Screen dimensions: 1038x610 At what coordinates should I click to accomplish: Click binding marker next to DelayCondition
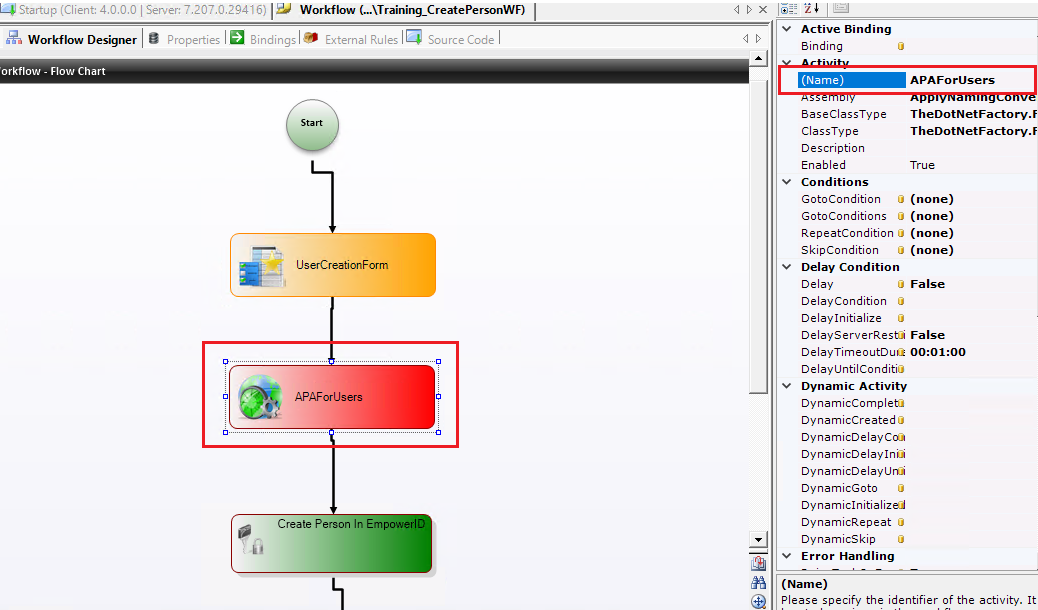point(900,301)
